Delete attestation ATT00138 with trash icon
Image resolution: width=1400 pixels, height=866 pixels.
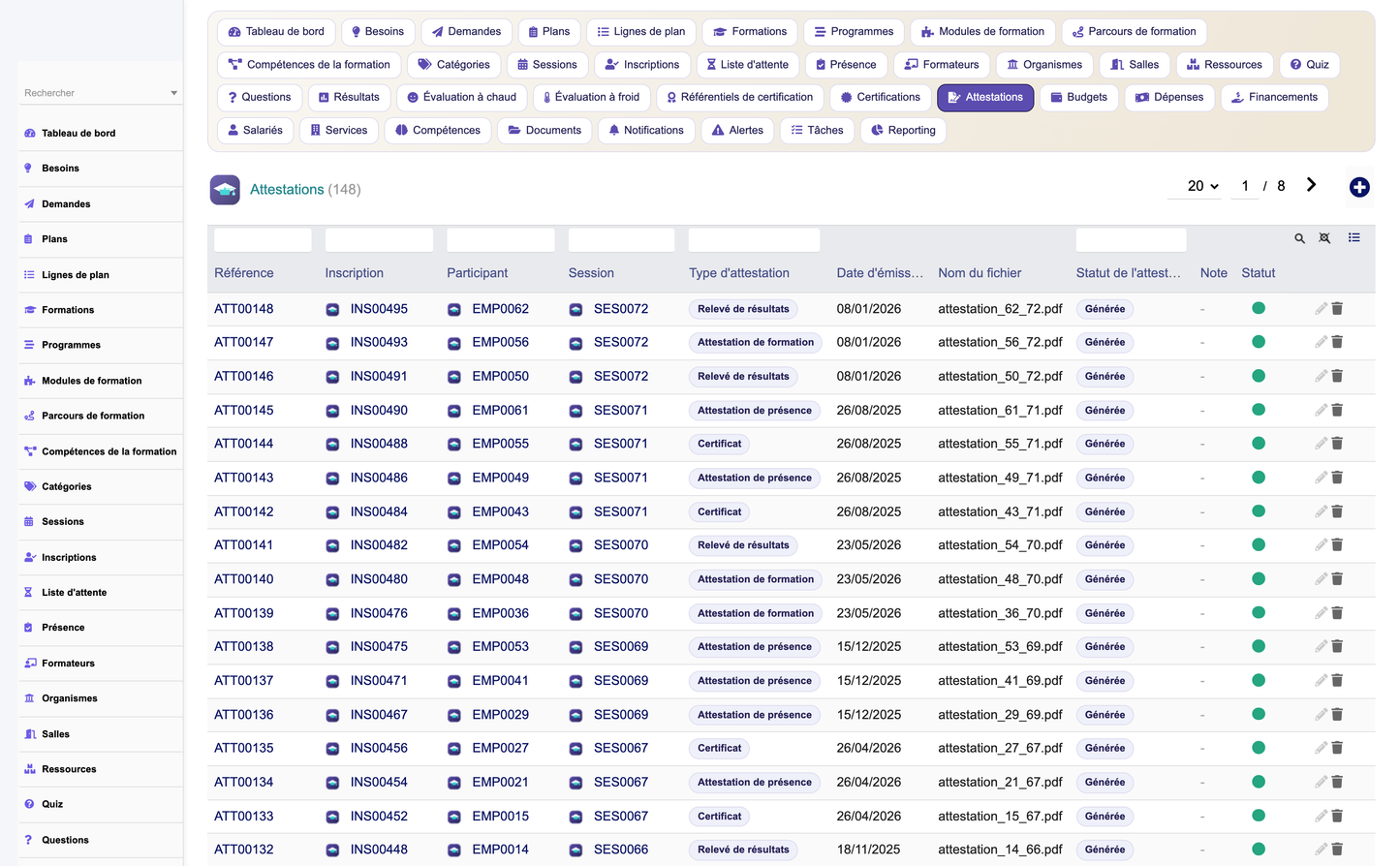click(x=1337, y=646)
